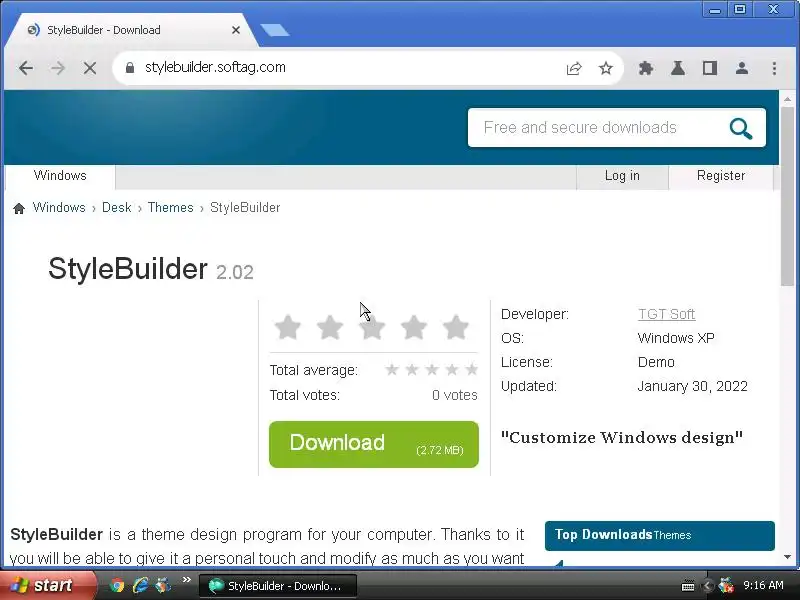
Task: Click the Log in tab
Action: click(622, 176)
